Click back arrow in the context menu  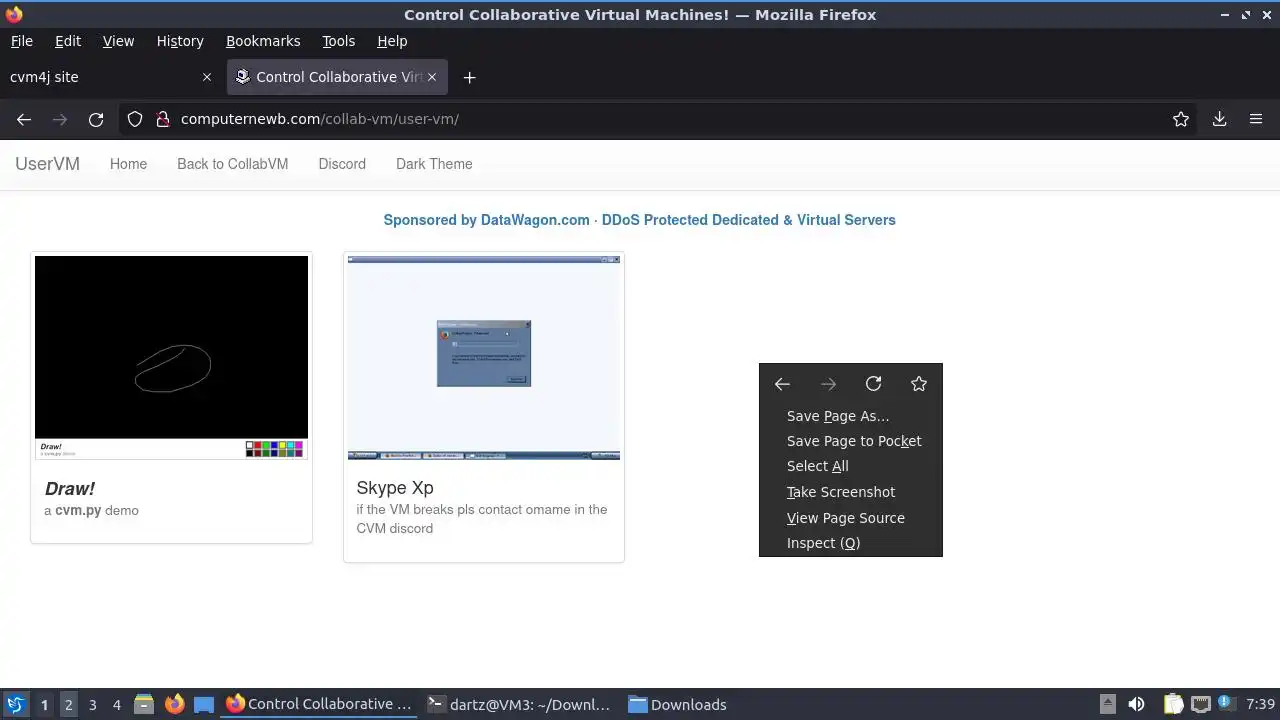(x=782, y=384)
